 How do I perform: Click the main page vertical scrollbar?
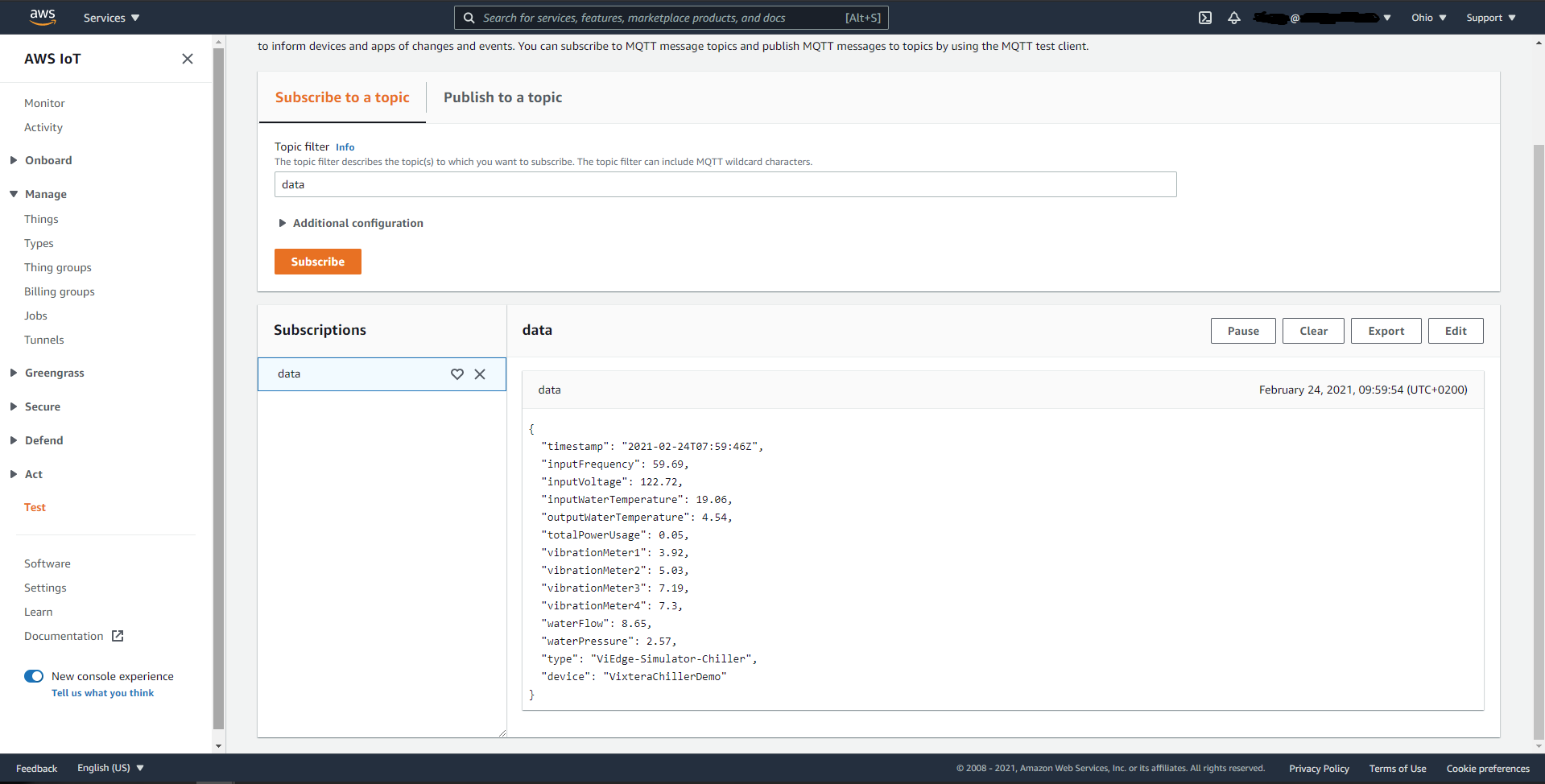pos(1539,441)
